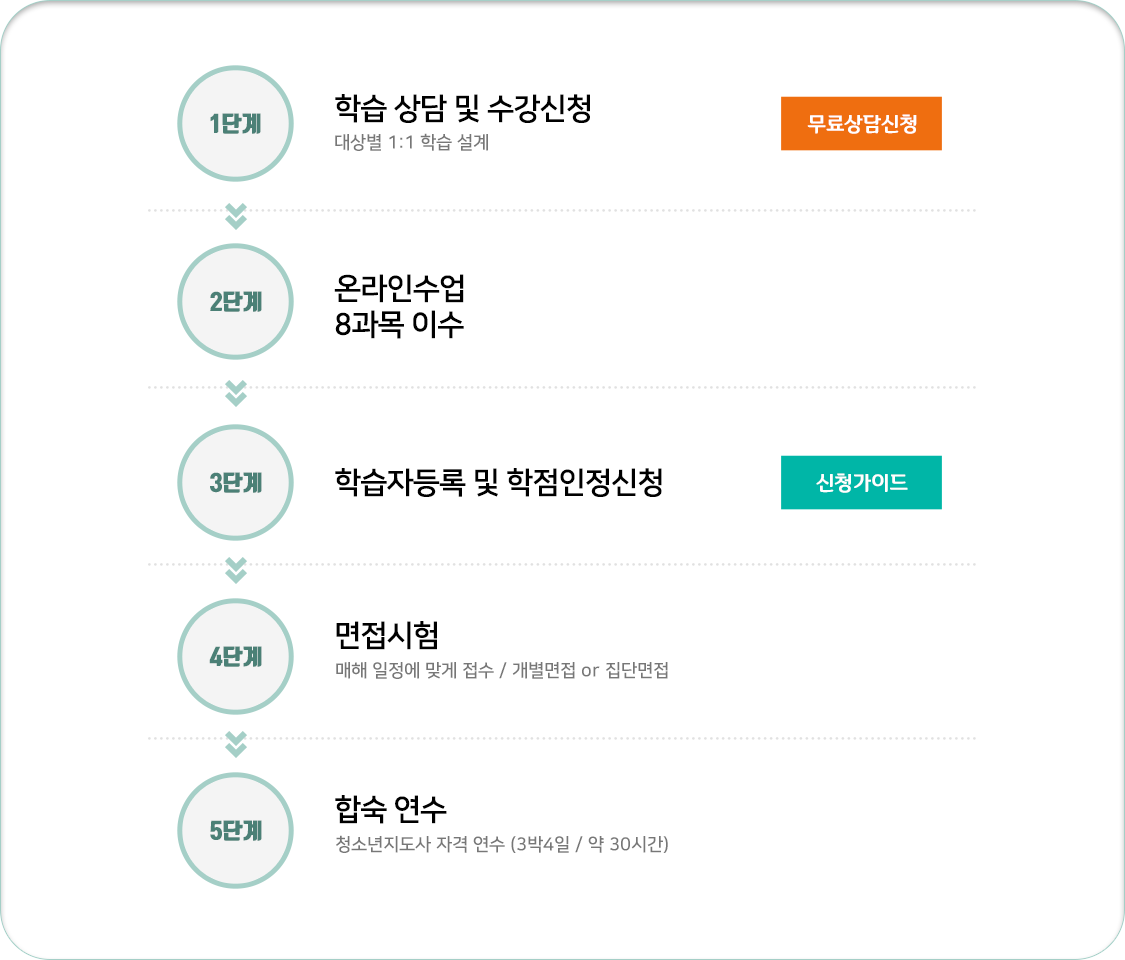The height and width of the screenshot is (960, 1125).
Task: Click the 개별면접 or 집단면접 description text
Action: pos(590,670)
